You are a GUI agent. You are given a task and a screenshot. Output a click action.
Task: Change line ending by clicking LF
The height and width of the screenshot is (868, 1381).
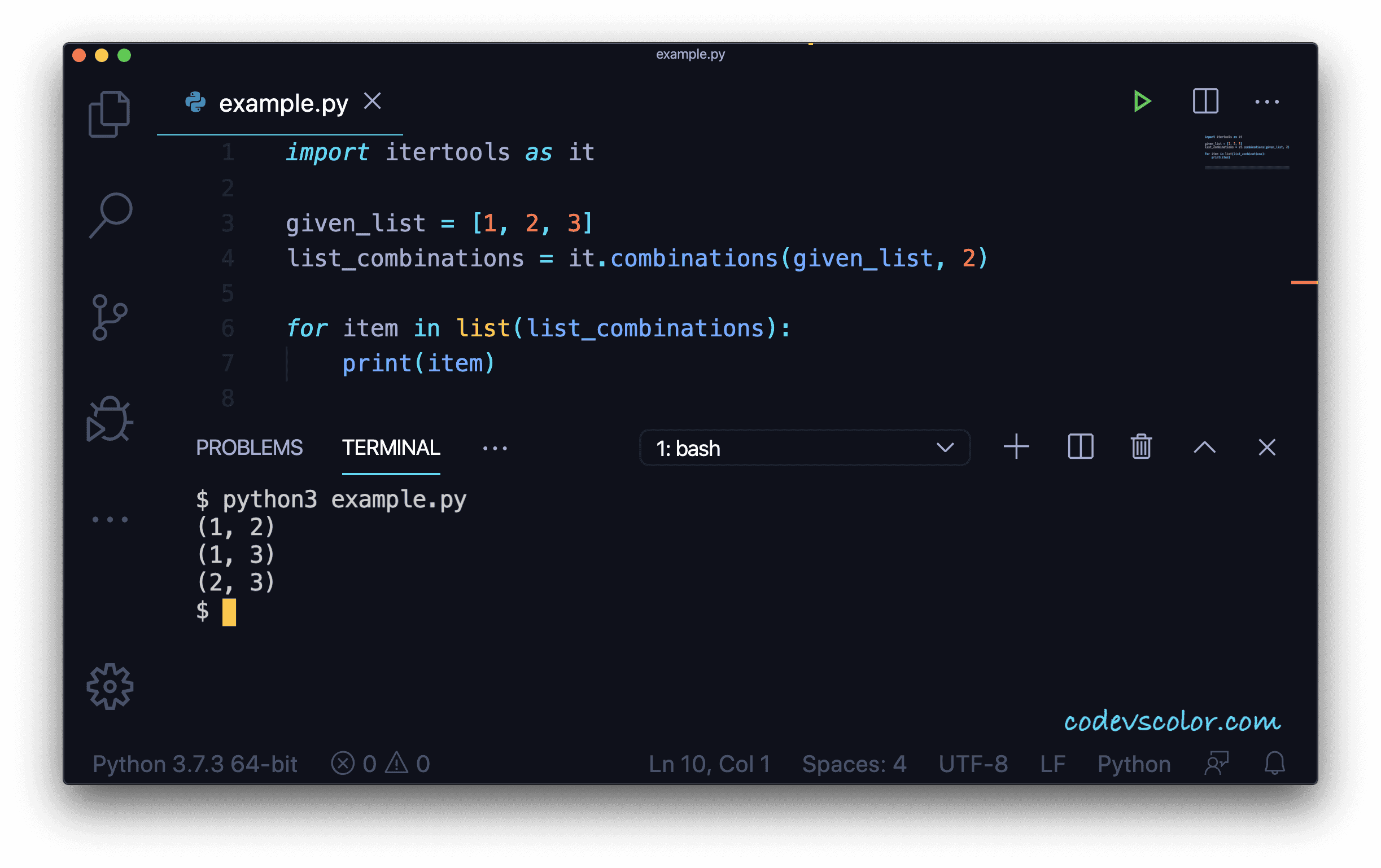(1053, 764)
